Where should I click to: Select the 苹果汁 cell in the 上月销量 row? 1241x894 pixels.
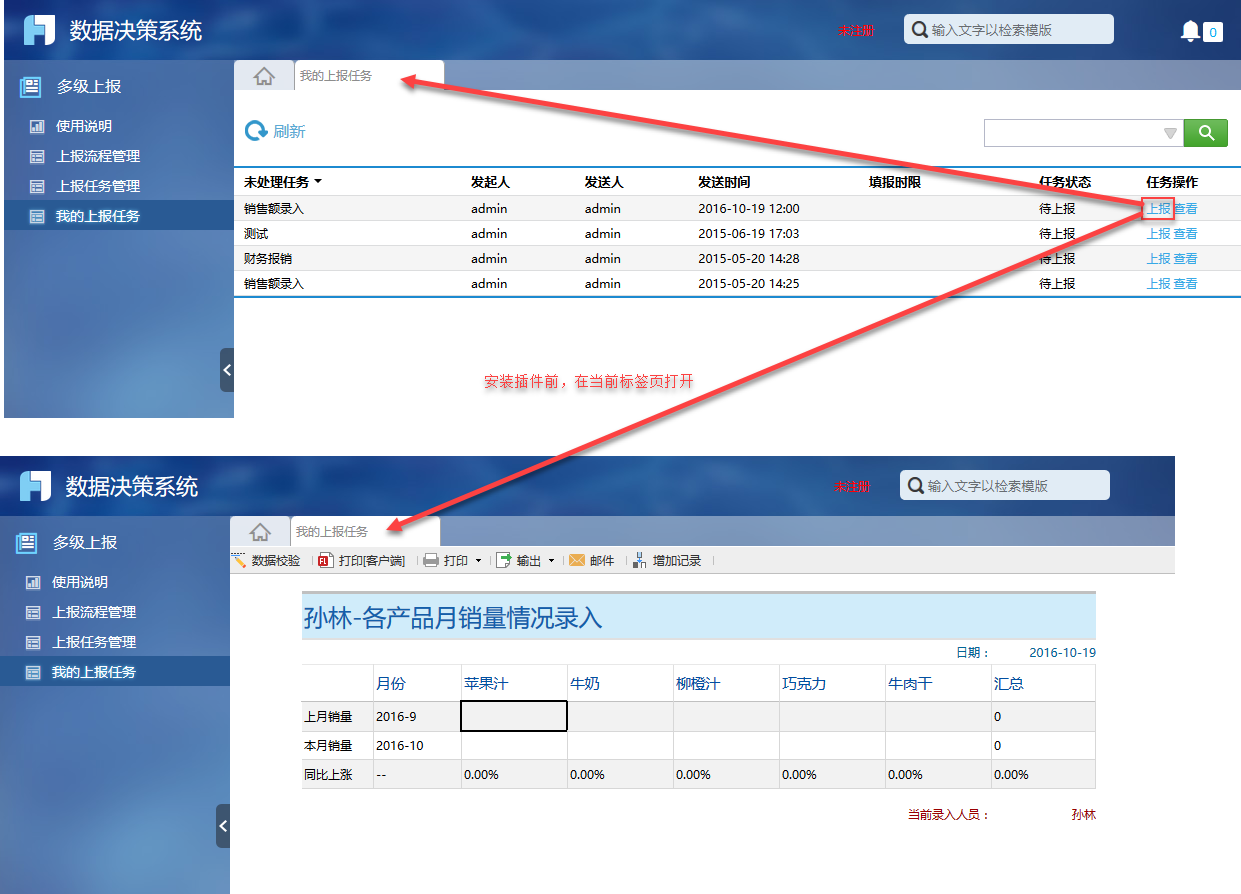pyautogui.click(x=514, y=717)
